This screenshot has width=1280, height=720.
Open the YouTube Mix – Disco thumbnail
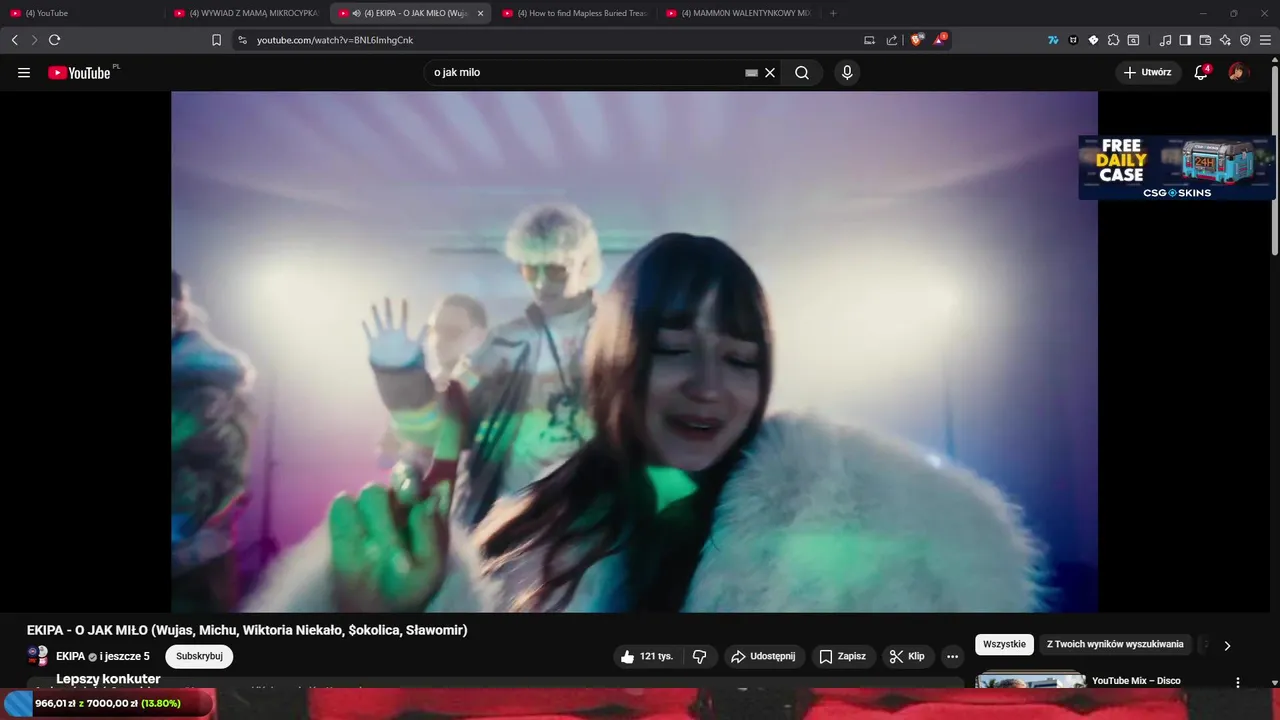click(1030, 681)
